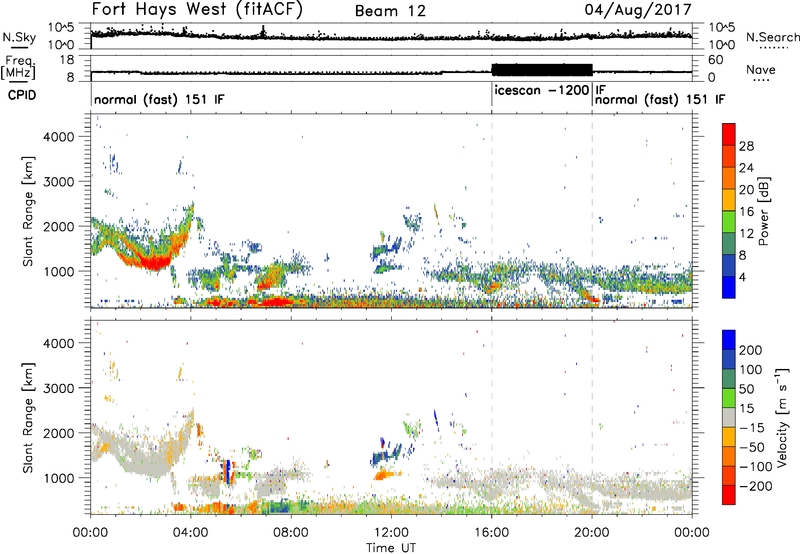Click the "12:00" time axis label
This screenshot has height=554, width=800.
tap(391, 533)
